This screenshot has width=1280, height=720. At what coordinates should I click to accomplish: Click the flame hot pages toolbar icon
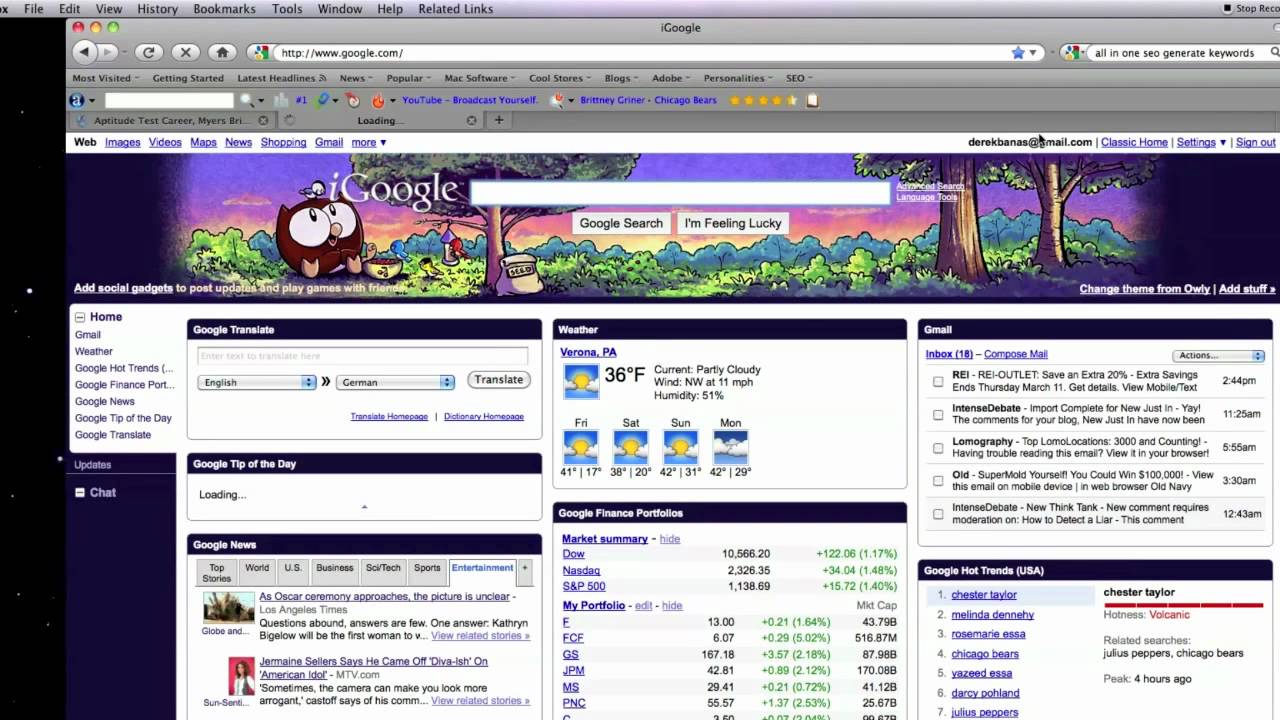click(378, 100)
